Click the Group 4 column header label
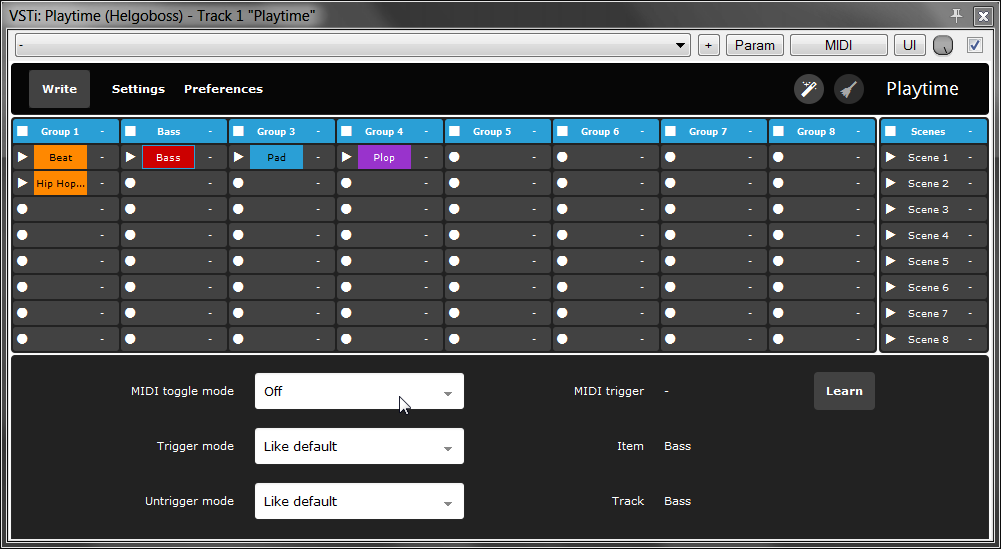The image size is (1001, 549). coord(384,131)
